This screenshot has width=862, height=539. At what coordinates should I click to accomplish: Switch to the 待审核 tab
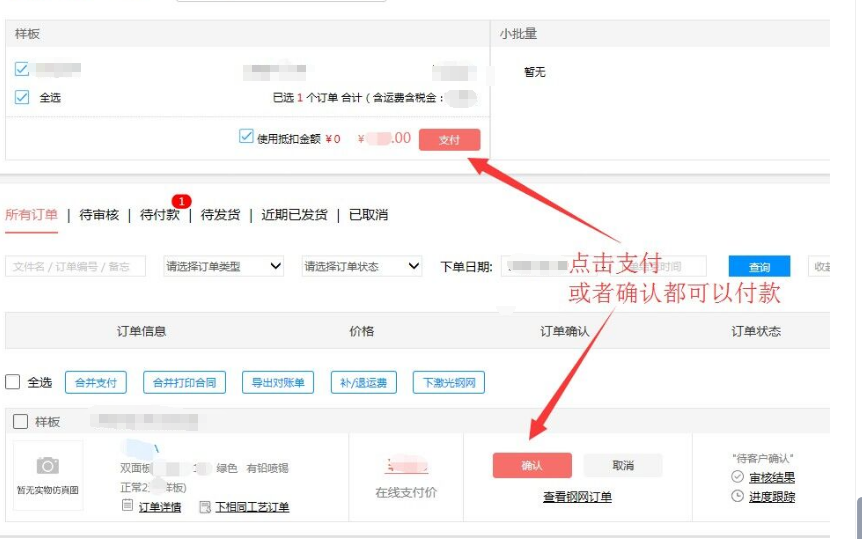(x=99, y=215)
